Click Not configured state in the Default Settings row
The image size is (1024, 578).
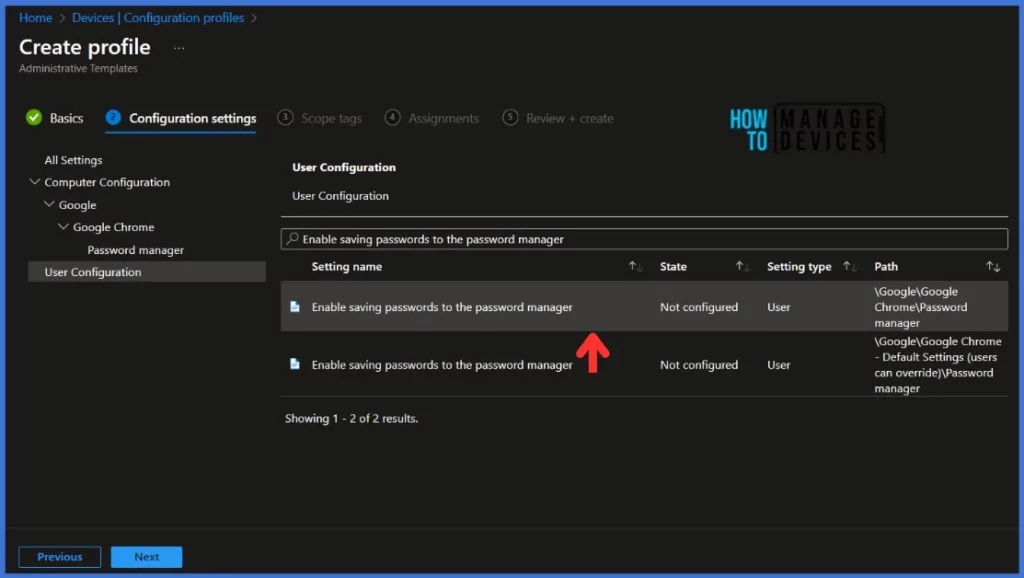pos(699,365)
